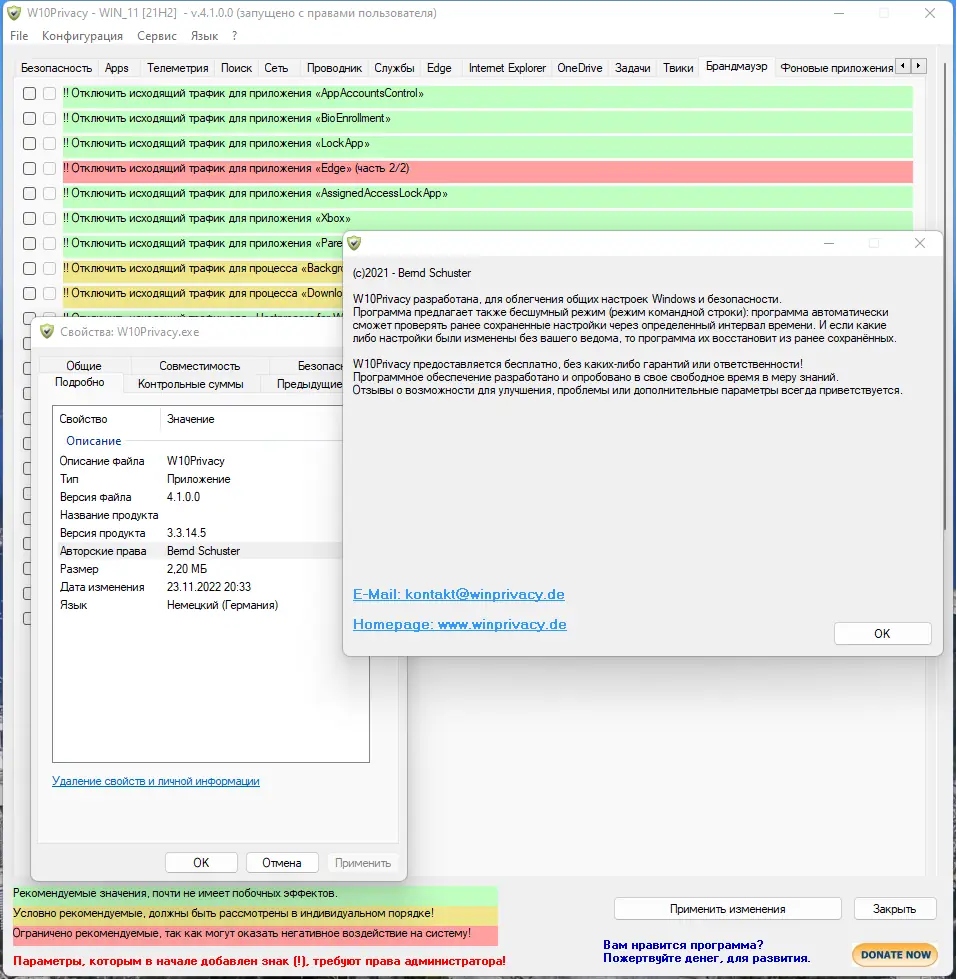956x979 pixels.
Task: Click the shield icon in the About dialog title bar
Action: [x=354, y=243]
